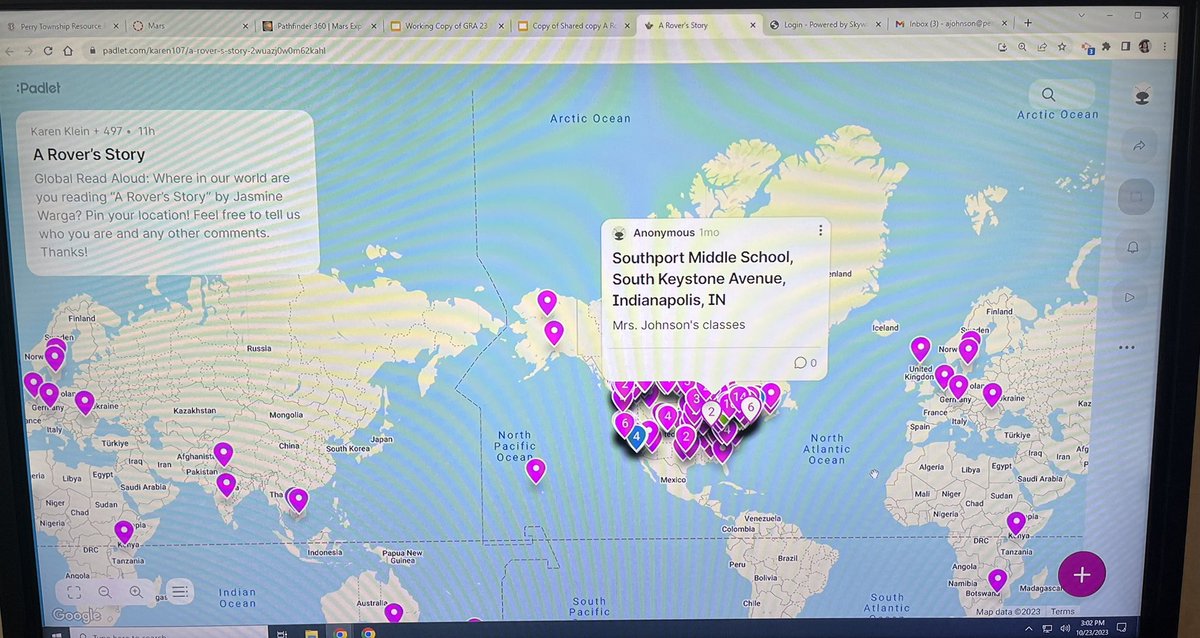Switch to the Gmail Inbox tab
This screenshot has height=638, width=1200.
tap(951, 23)
